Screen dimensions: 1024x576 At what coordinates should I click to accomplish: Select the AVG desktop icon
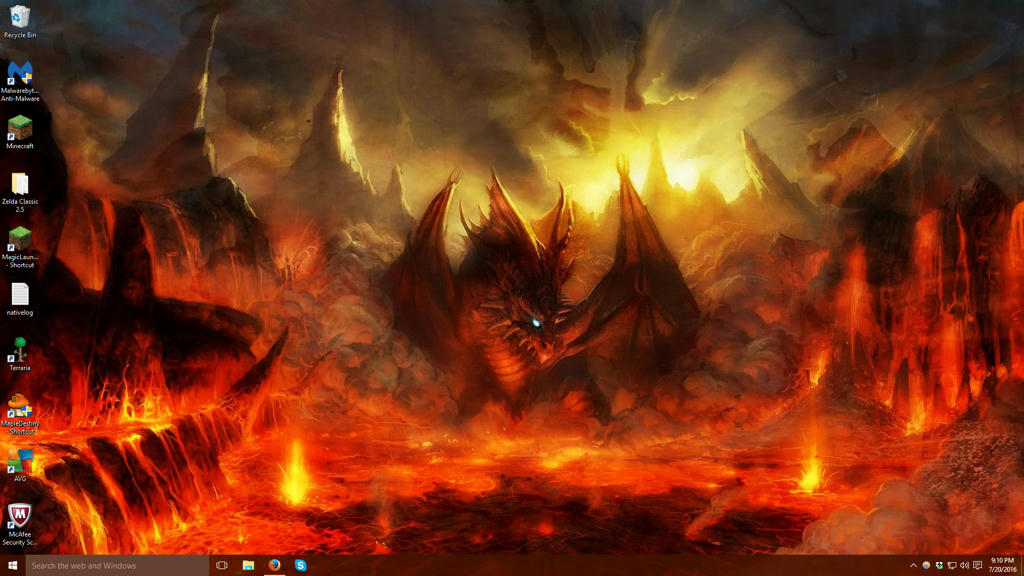[20, 465]
